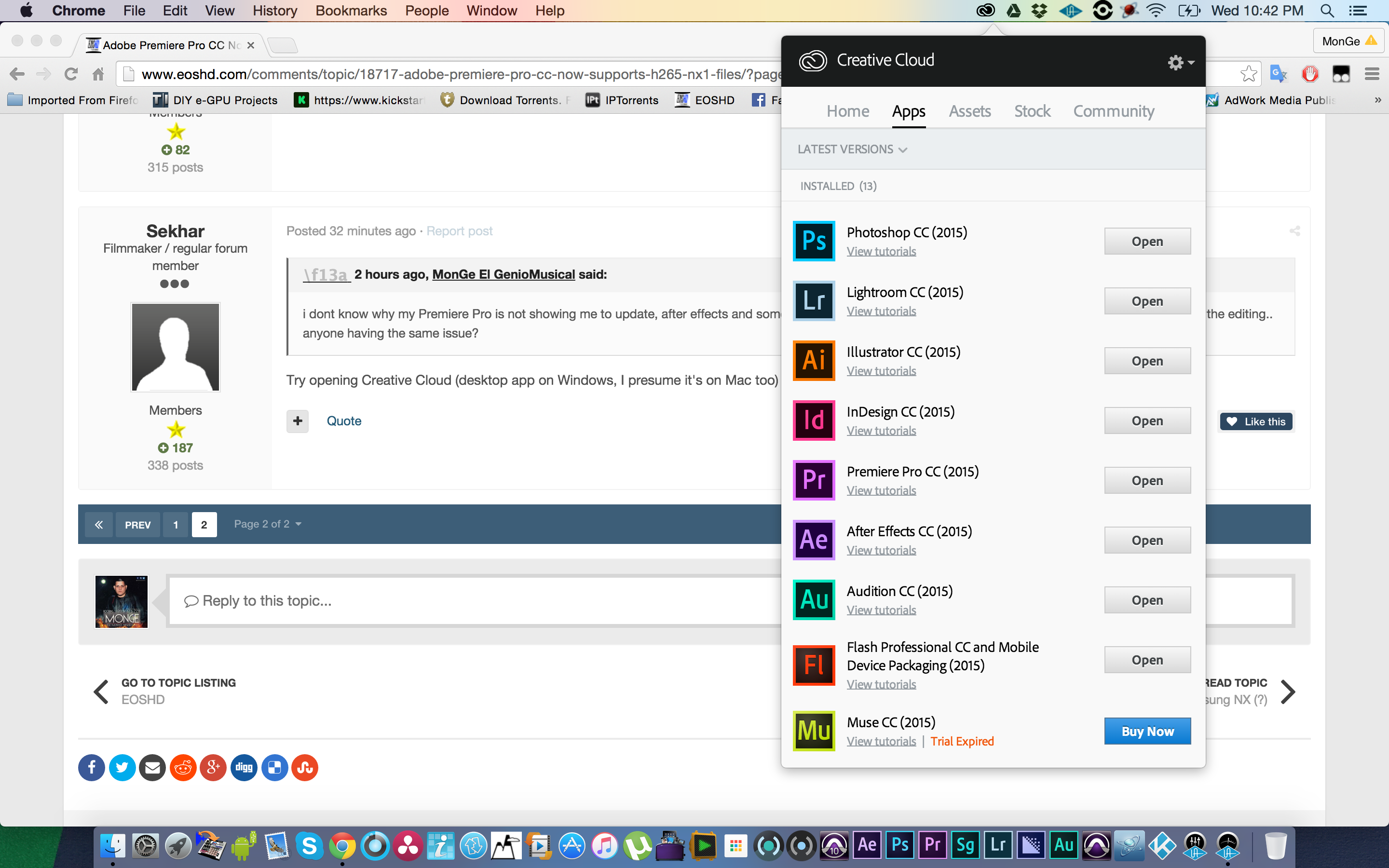Open the People menu in menu bar

pyautogui.click(x=426, y=10)
